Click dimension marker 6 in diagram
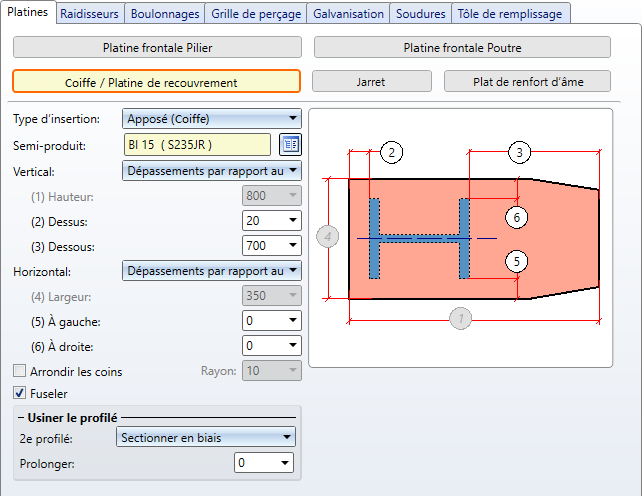The height and width of the screenshot is (496, 642). point(515,217)
